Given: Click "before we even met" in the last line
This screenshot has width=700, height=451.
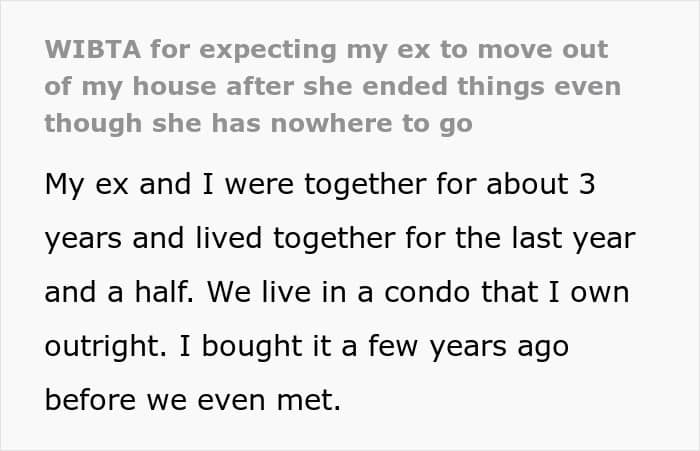Looking at the screenshot, I should click(193, 399).
